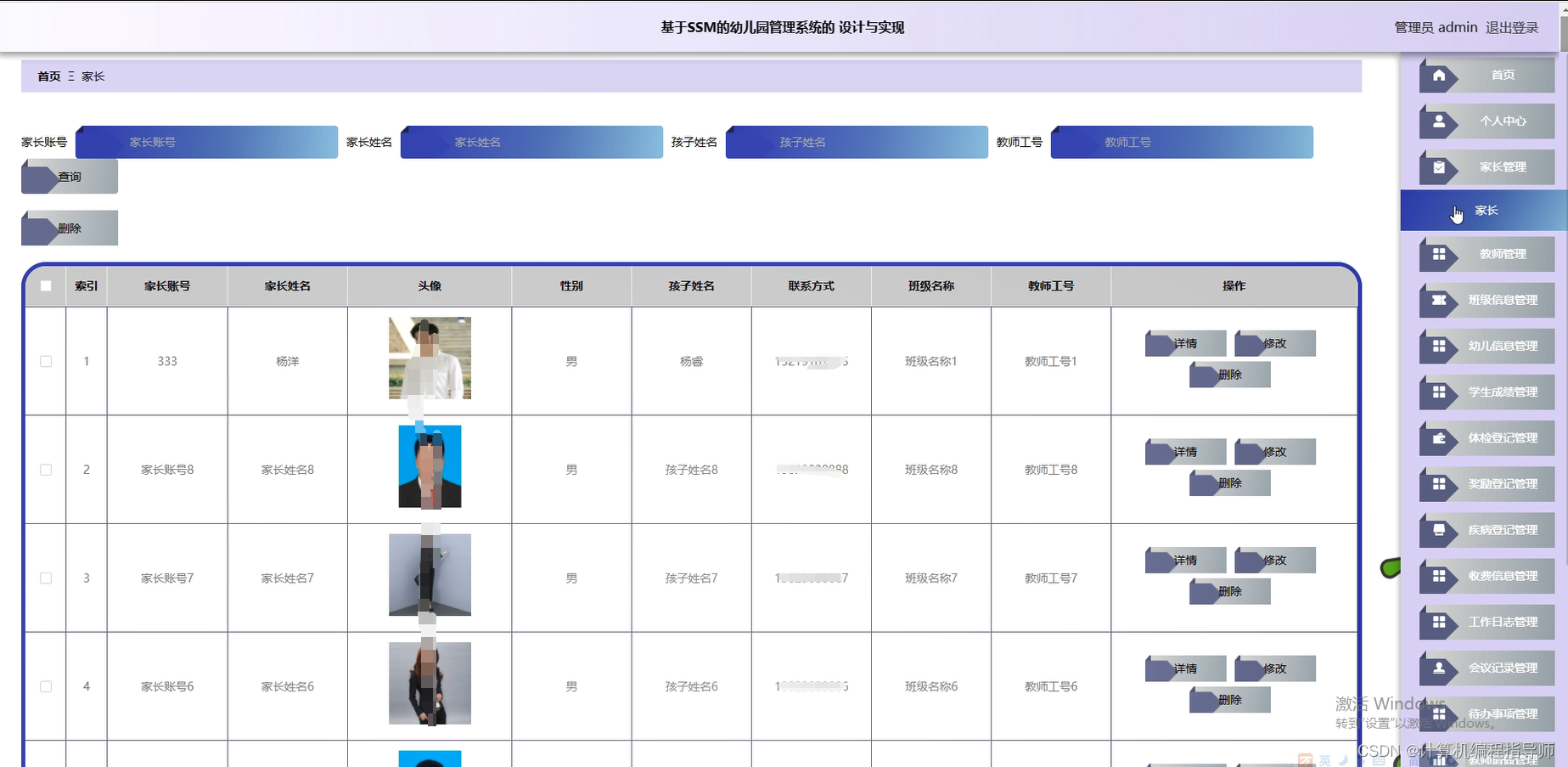Click the person icon beside 会议记录管理

tap(1439, 668)
